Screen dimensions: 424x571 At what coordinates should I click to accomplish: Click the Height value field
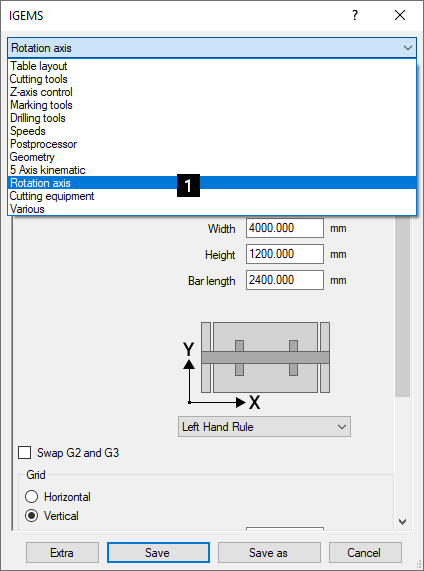coord(285,254)
